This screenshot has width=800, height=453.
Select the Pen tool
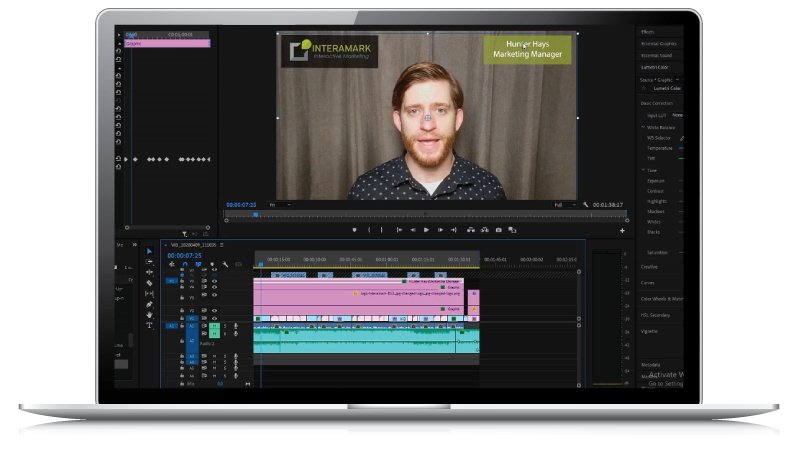click(x=149, y=305)
